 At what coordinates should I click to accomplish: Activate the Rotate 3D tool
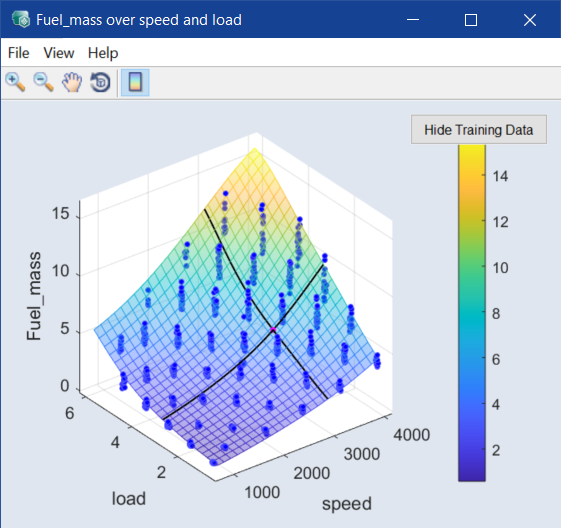tap(100, 83)
